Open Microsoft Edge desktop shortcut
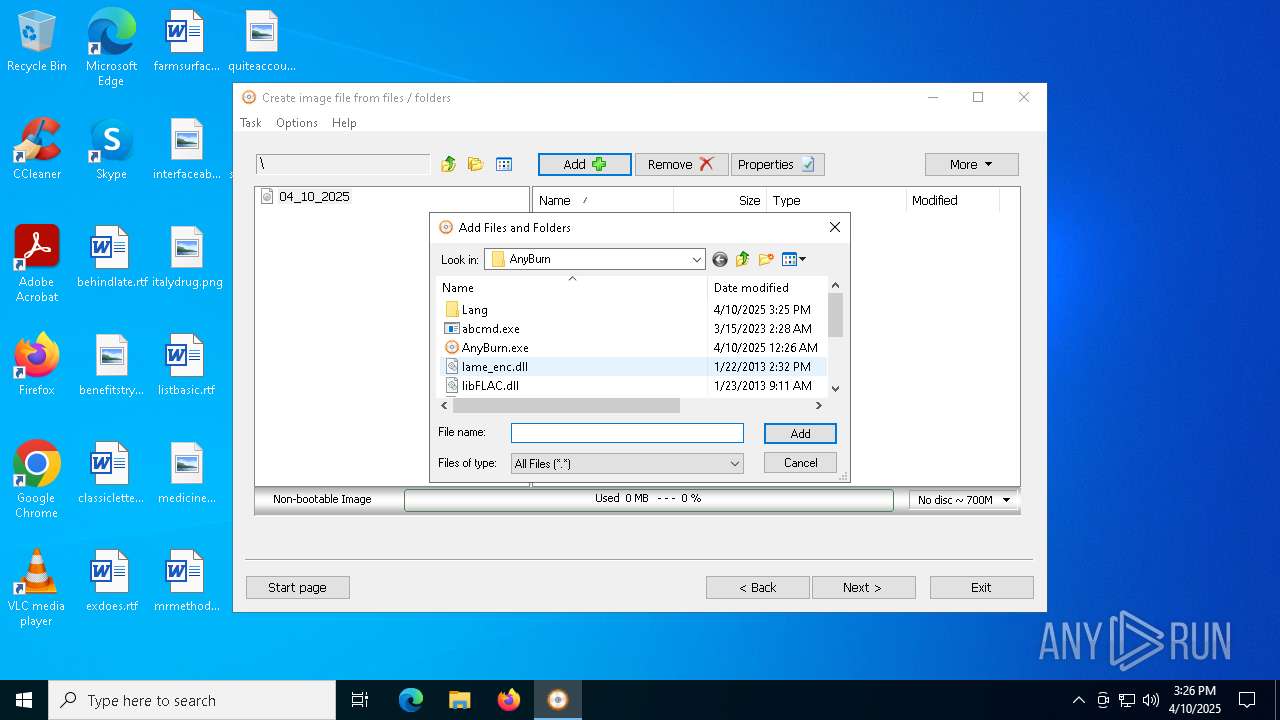 click(111, 48)
